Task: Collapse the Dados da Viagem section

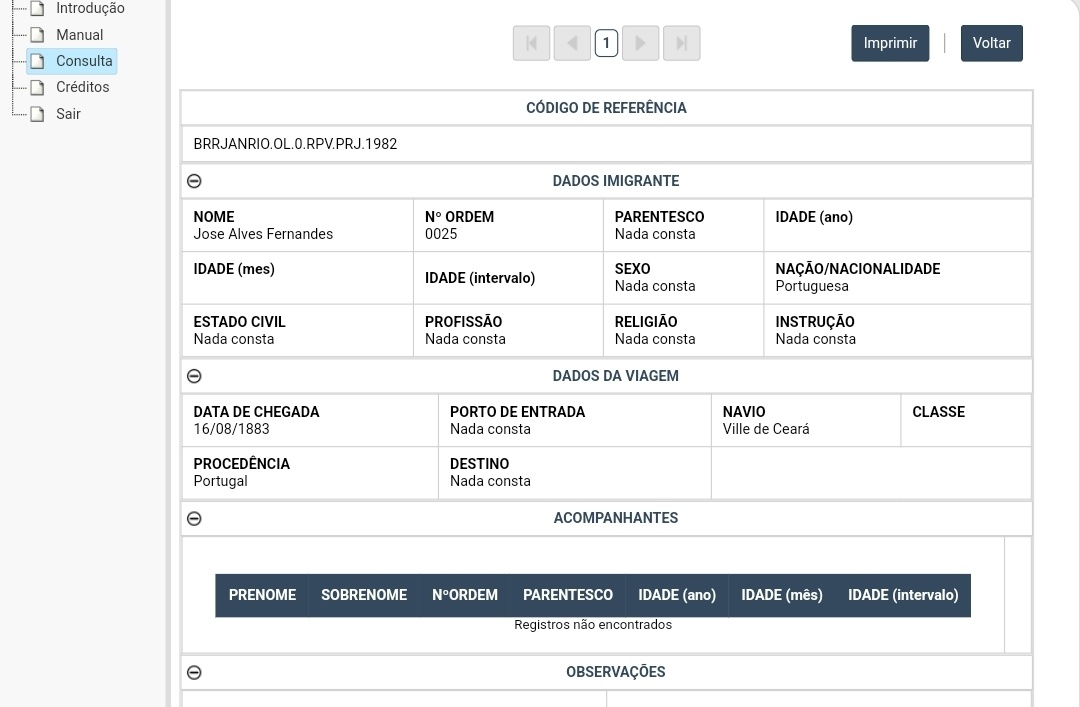Action: (194, 376)
